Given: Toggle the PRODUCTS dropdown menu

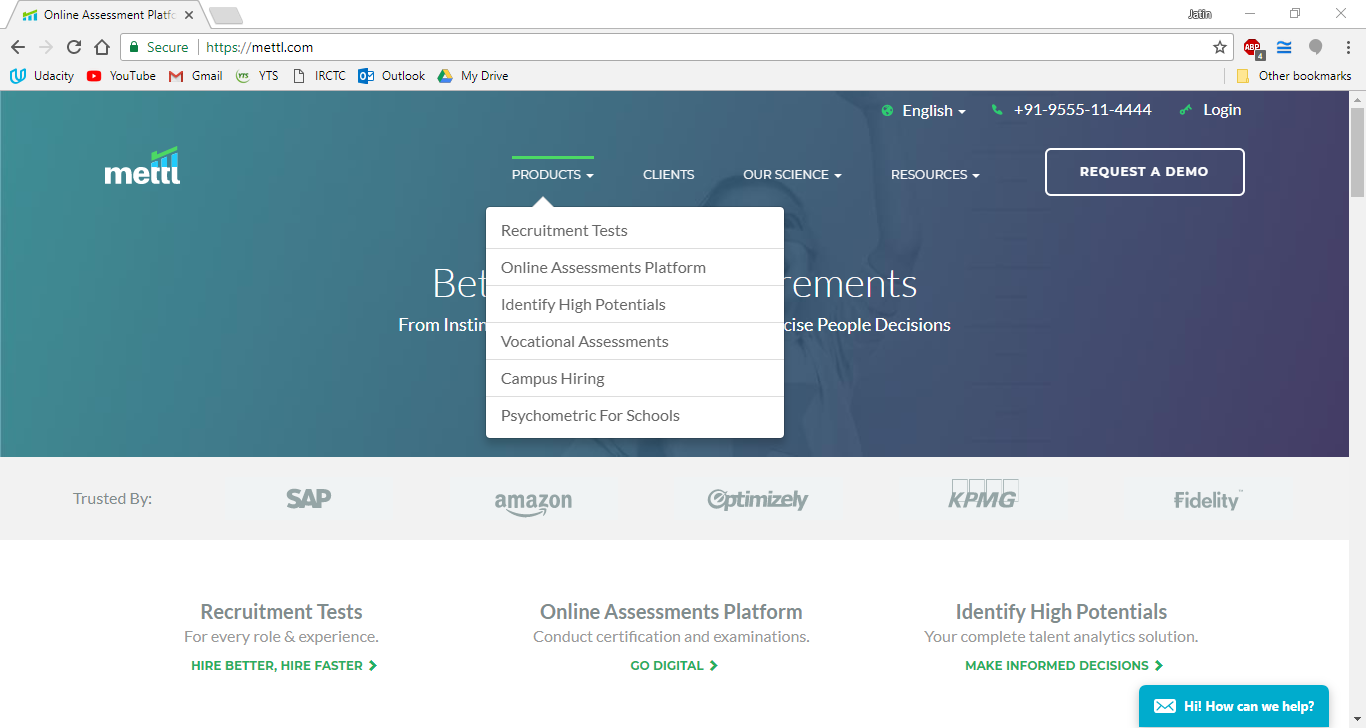Looking at the screenshot, I should click(x=552, y=174).
